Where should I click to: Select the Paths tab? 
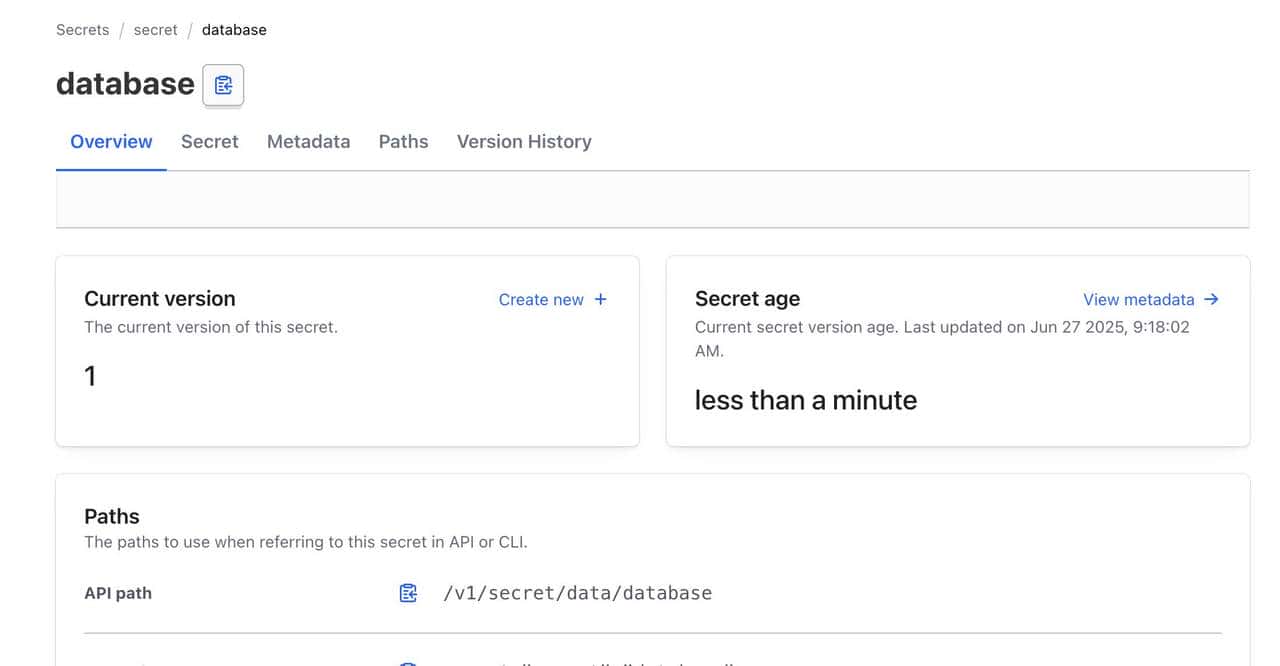coord(403,142)
